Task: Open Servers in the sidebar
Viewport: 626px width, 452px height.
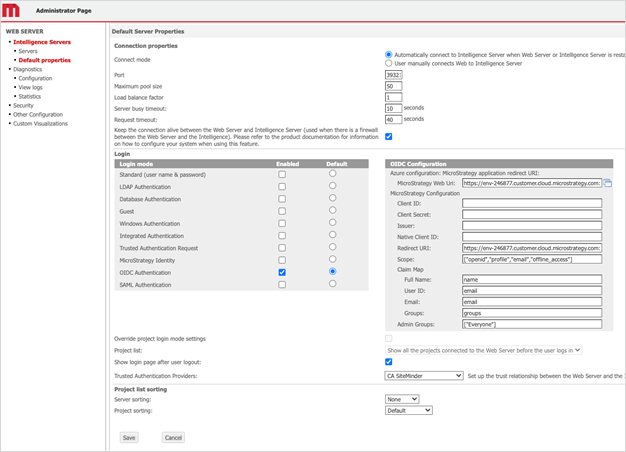Action: [x=27, y=51]
